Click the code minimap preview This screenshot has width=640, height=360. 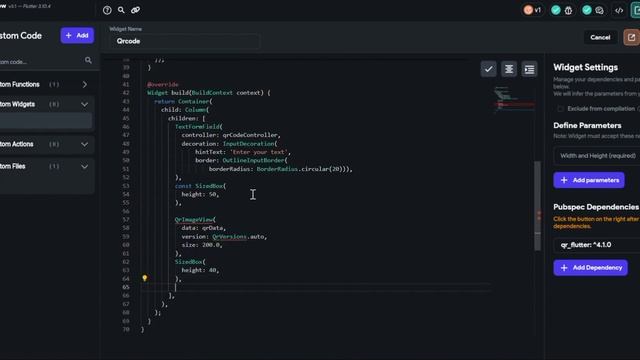[x=513, y=100]
